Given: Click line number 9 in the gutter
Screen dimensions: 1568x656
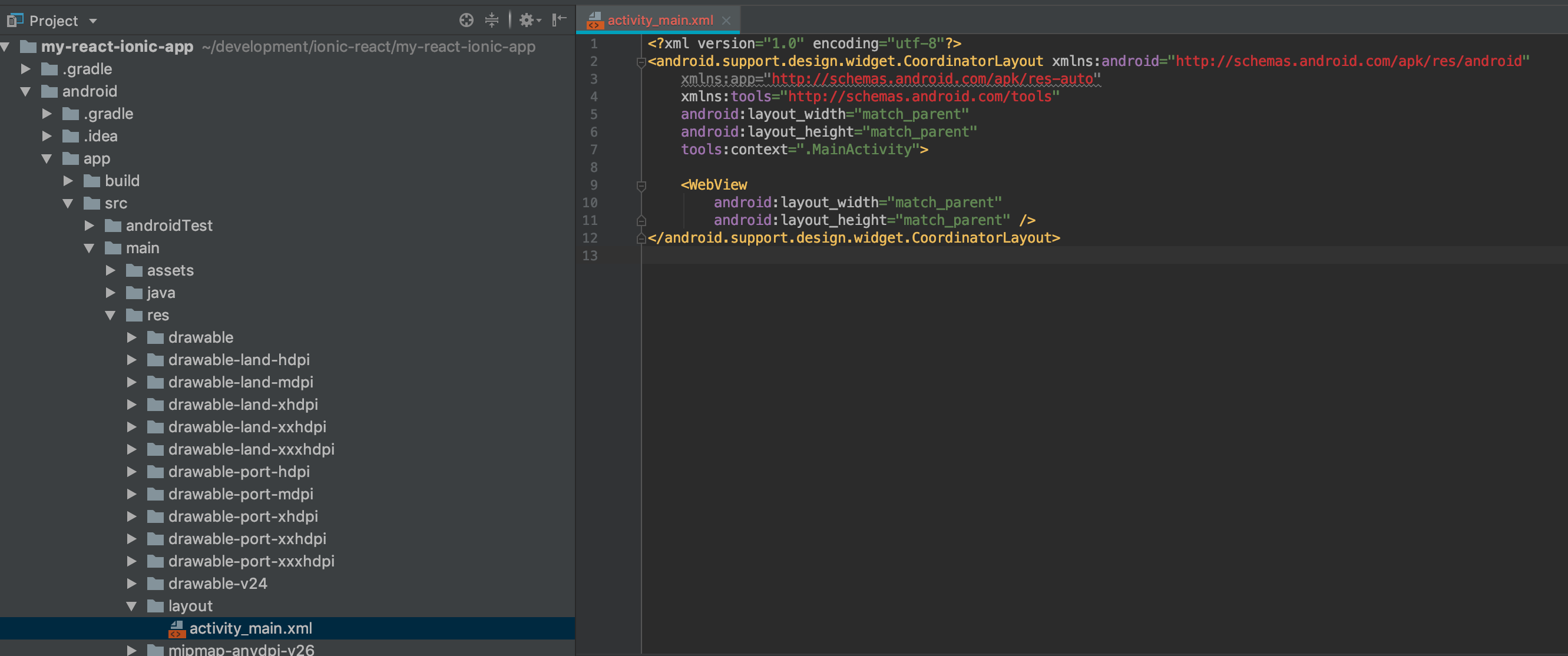Looking at the screenshot, I should click(x=594, y=185).
